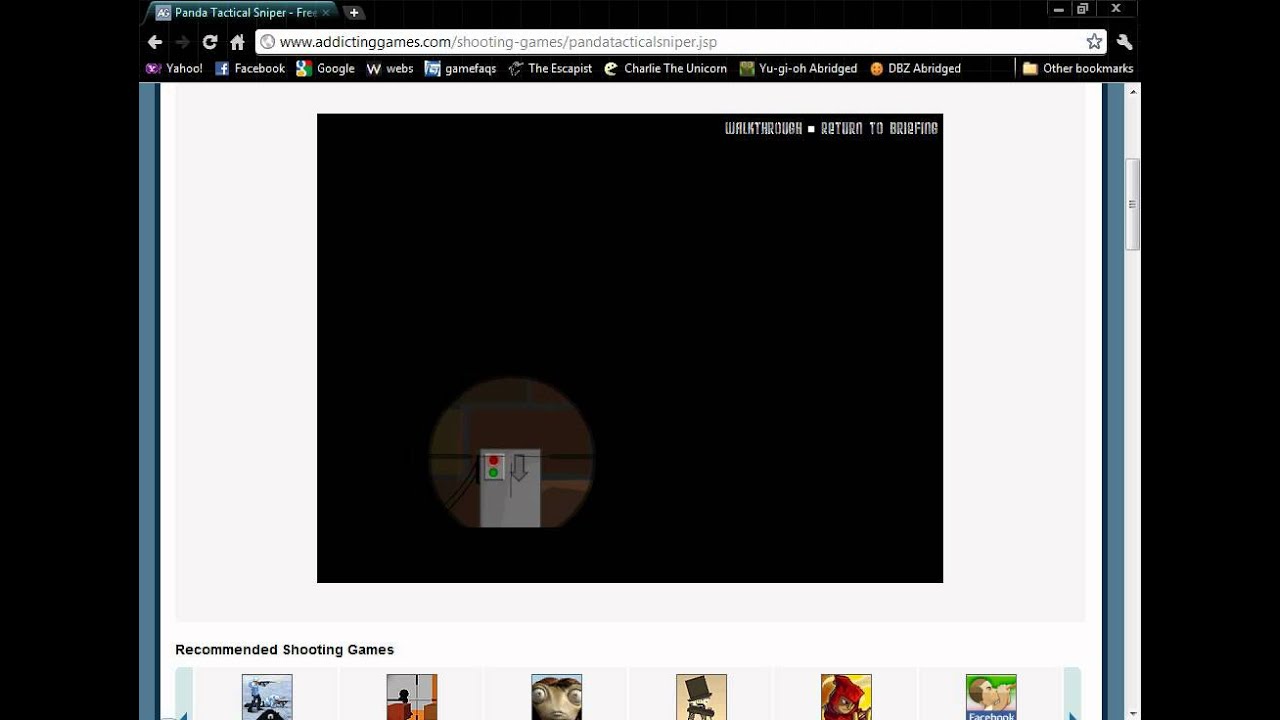
Task: Reload the page with the refresh icon
Action: coord(210,42)
